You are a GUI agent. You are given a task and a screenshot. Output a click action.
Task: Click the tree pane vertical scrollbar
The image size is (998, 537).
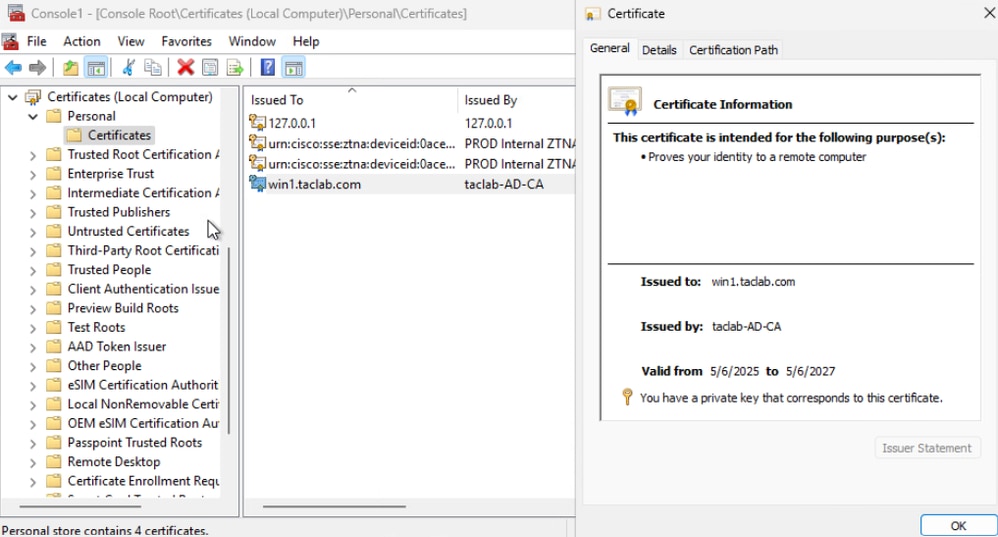228,340
